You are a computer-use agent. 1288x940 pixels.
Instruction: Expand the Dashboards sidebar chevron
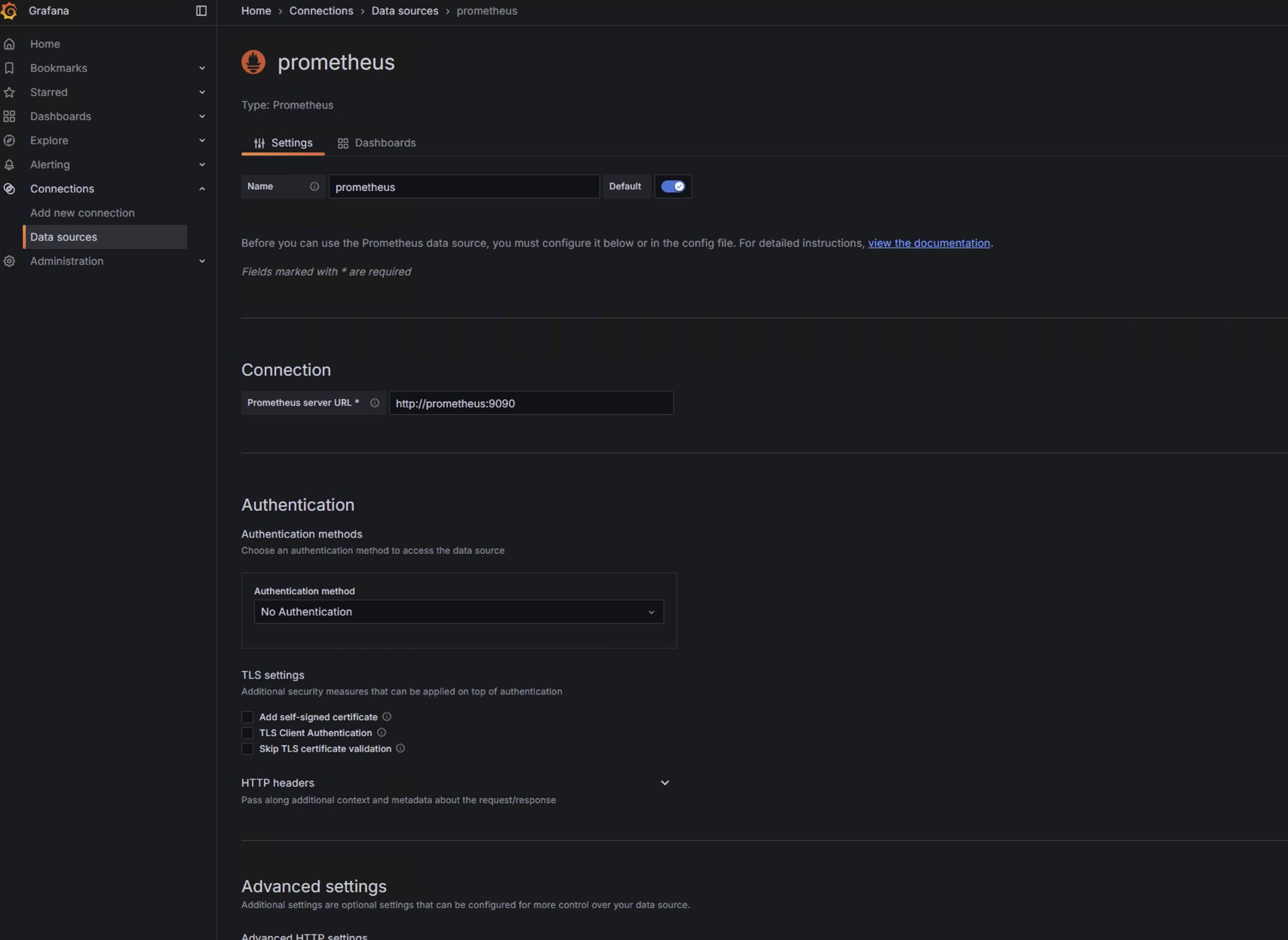[202, 117]
